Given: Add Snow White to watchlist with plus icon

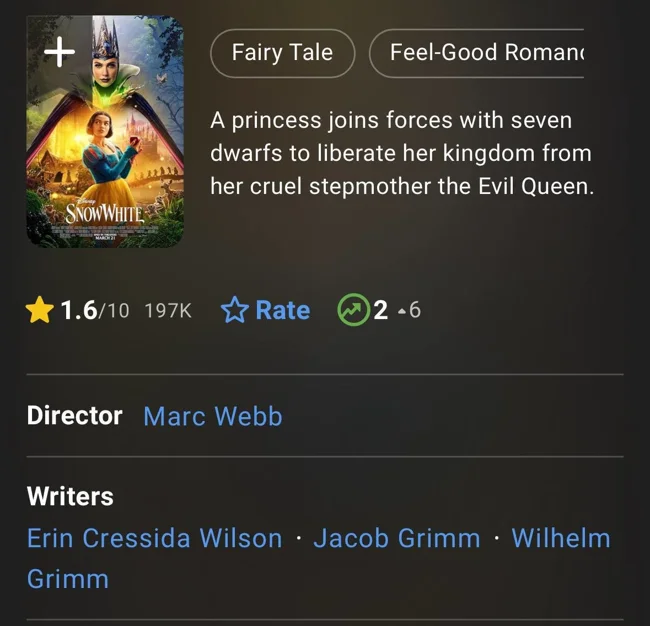Looking at the screenshot, I should click(x=61, y=52).
